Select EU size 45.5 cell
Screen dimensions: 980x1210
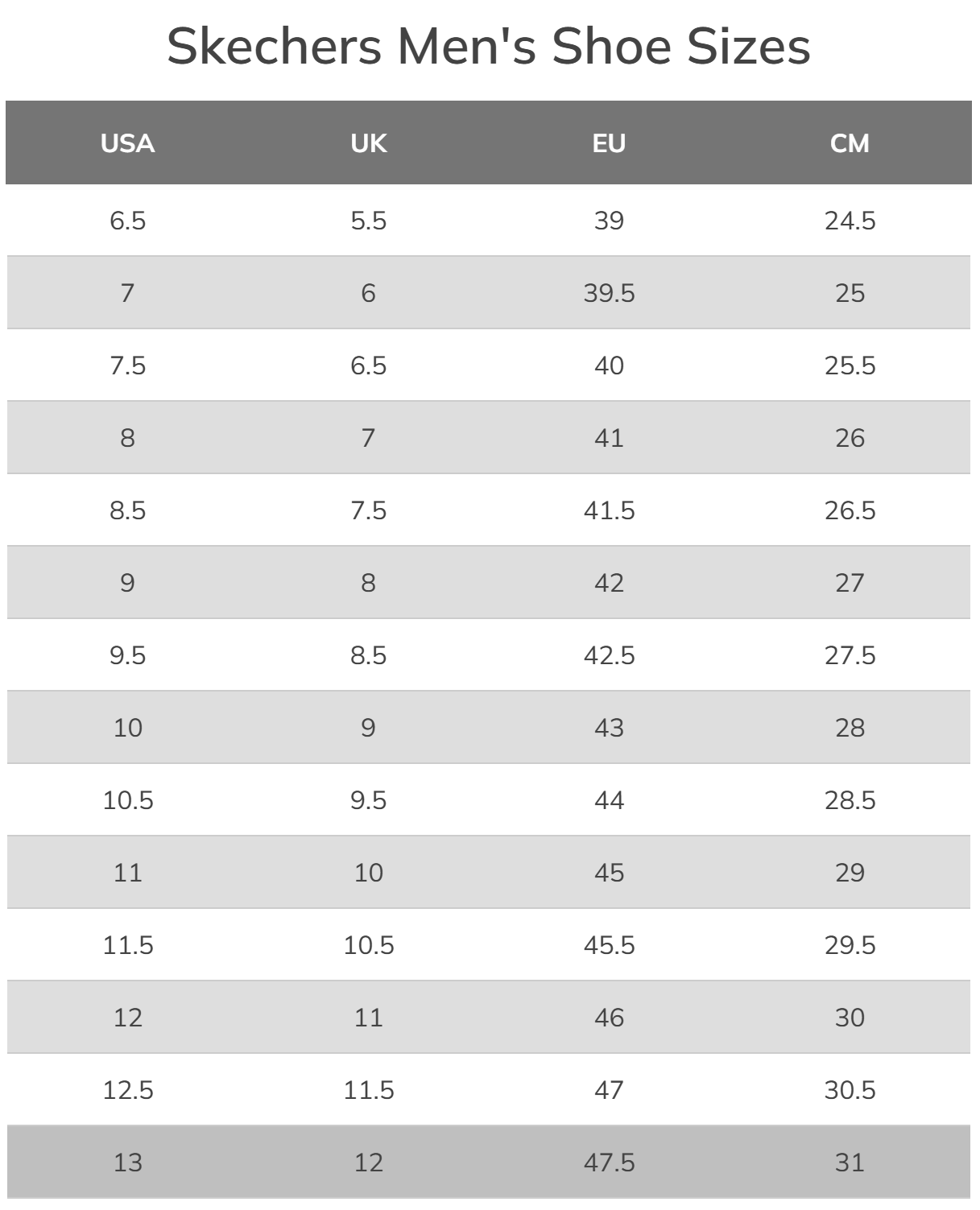(609, 945)
